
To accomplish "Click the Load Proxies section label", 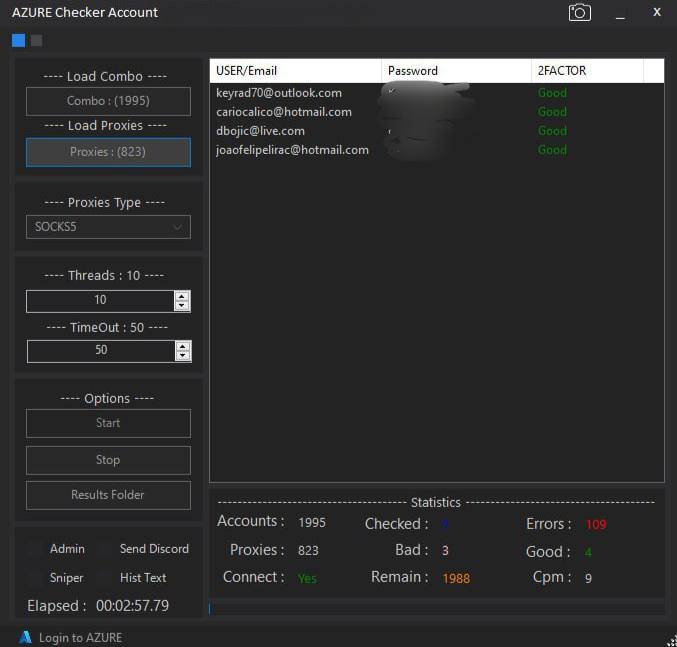I will [105, 126].
